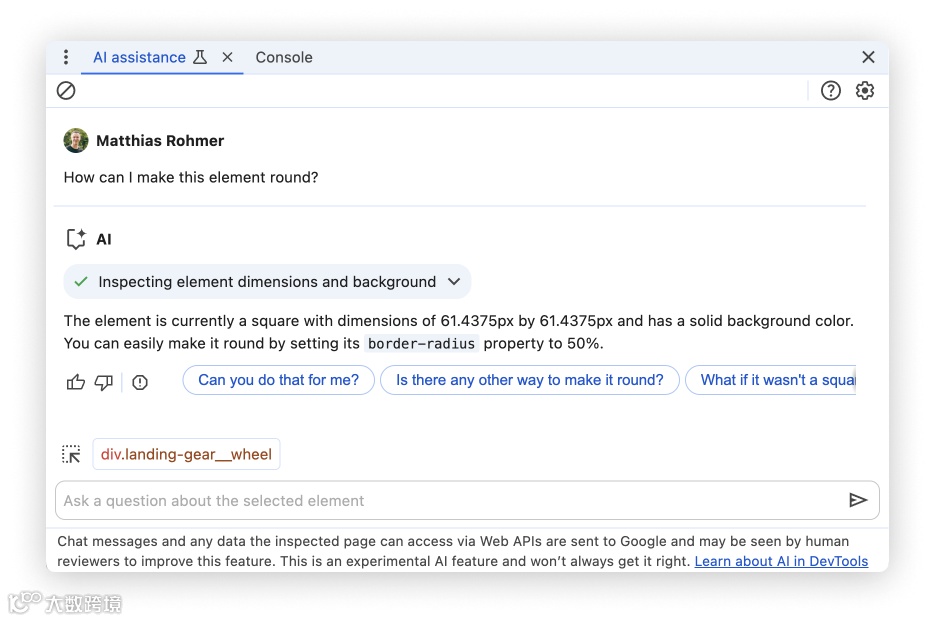Report the AI response

coord(140,382)
